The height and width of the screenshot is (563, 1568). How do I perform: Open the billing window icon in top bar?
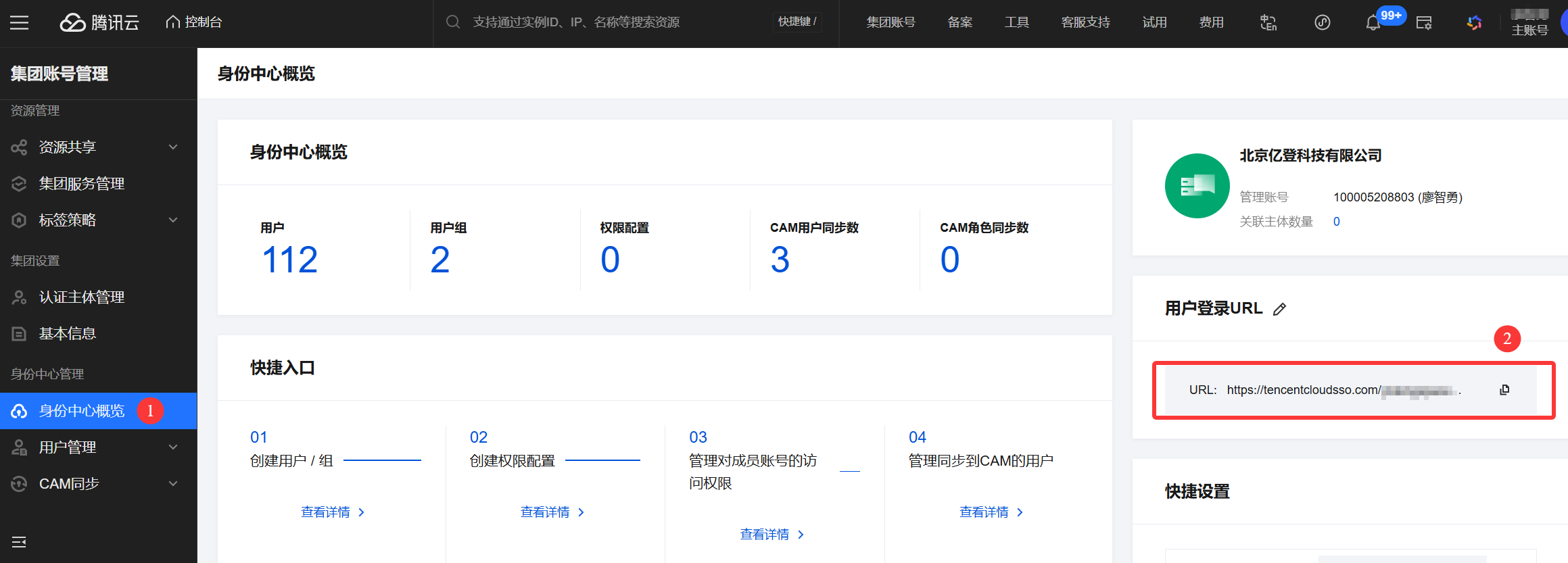(1424, 23)
